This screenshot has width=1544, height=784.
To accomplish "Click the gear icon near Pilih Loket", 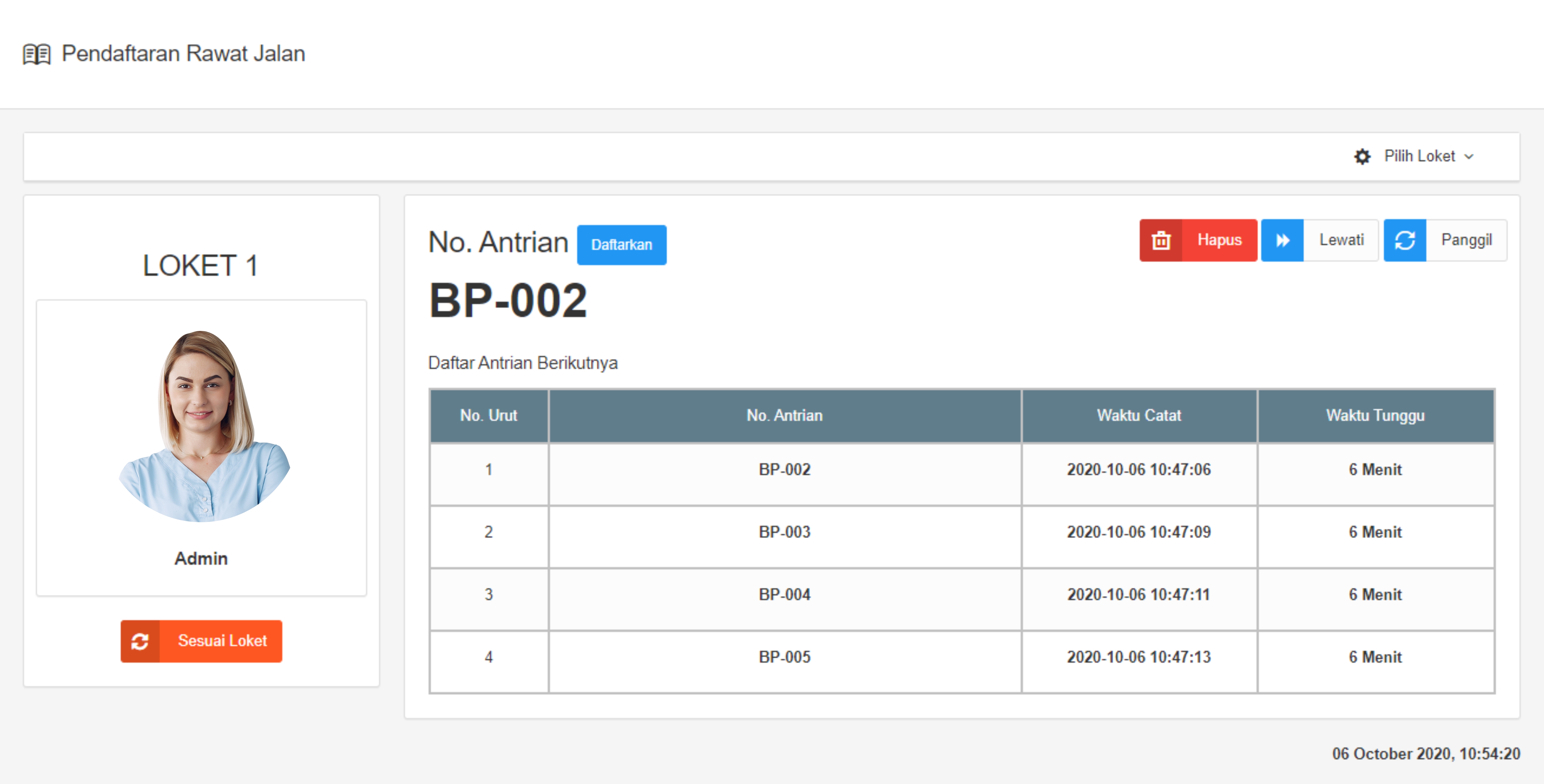I will tap(1362, 157).
